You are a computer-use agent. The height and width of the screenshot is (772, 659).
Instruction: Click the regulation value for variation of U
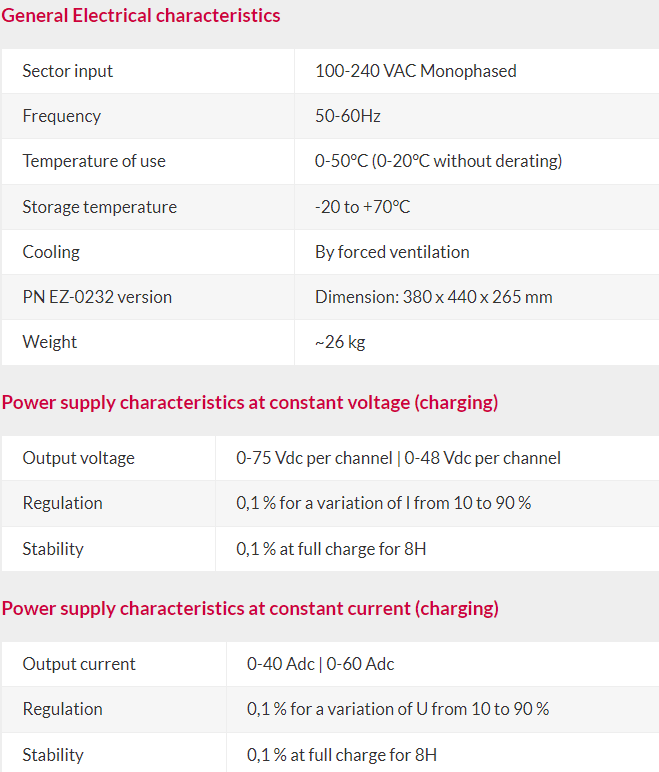(398, 709)
